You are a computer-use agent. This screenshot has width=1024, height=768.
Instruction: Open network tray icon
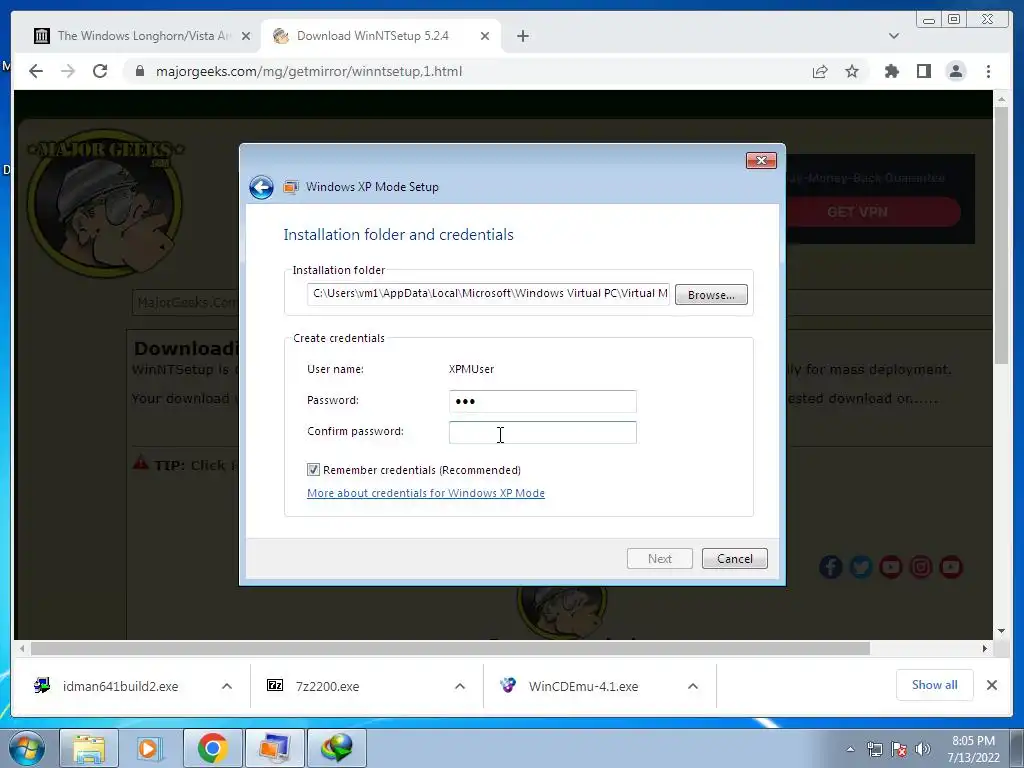click(x=874, y=749)
